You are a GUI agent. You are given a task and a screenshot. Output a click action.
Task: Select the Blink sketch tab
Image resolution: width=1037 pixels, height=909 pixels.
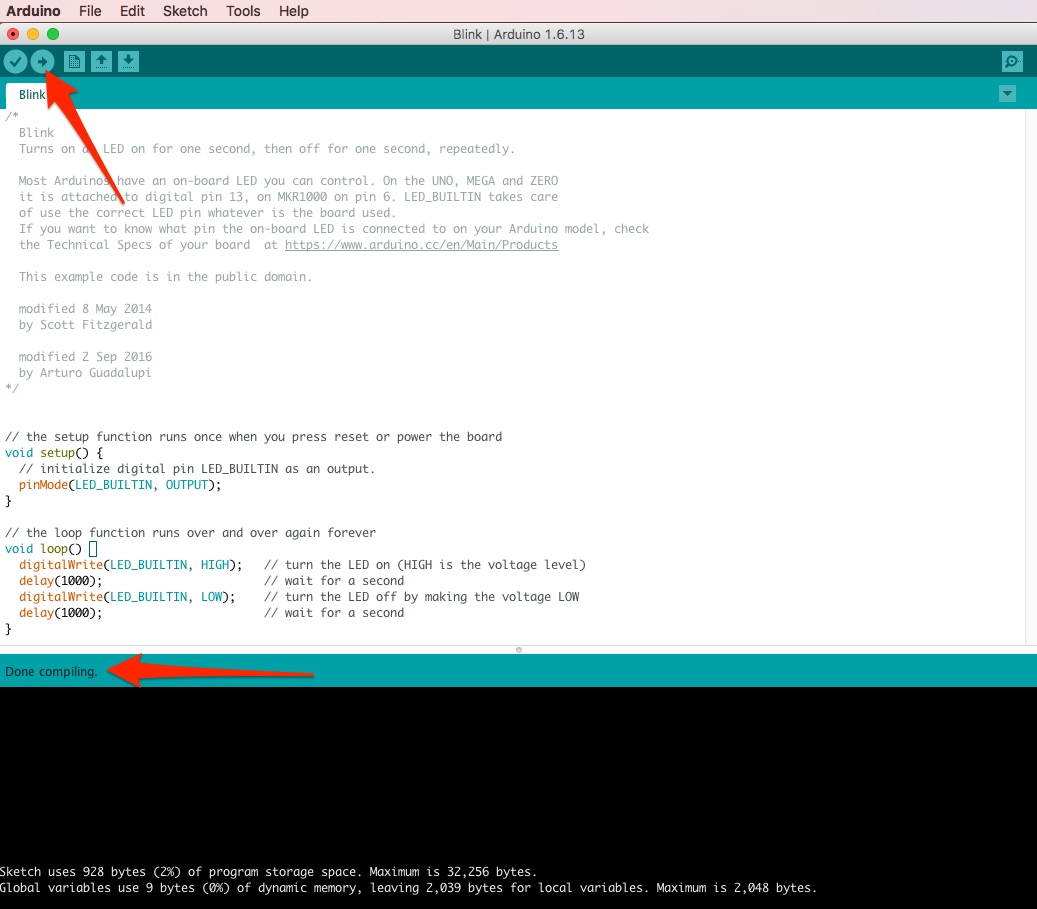click(31, 93)
